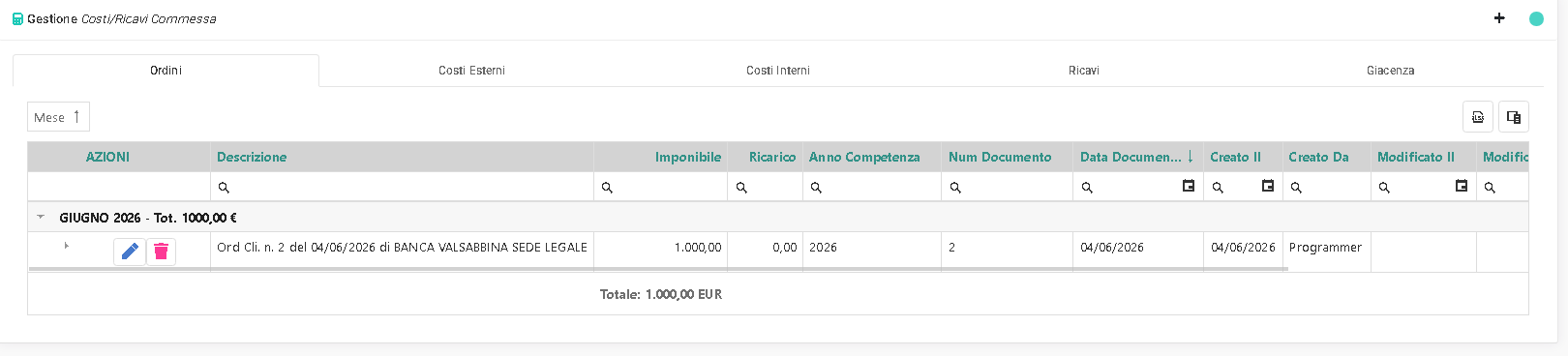Image resolution: width=1568 pixels, height=356 pixels.
Task: Open search operator in Descrizione filter
Action: pyautogui.click(x=224, y=188)
